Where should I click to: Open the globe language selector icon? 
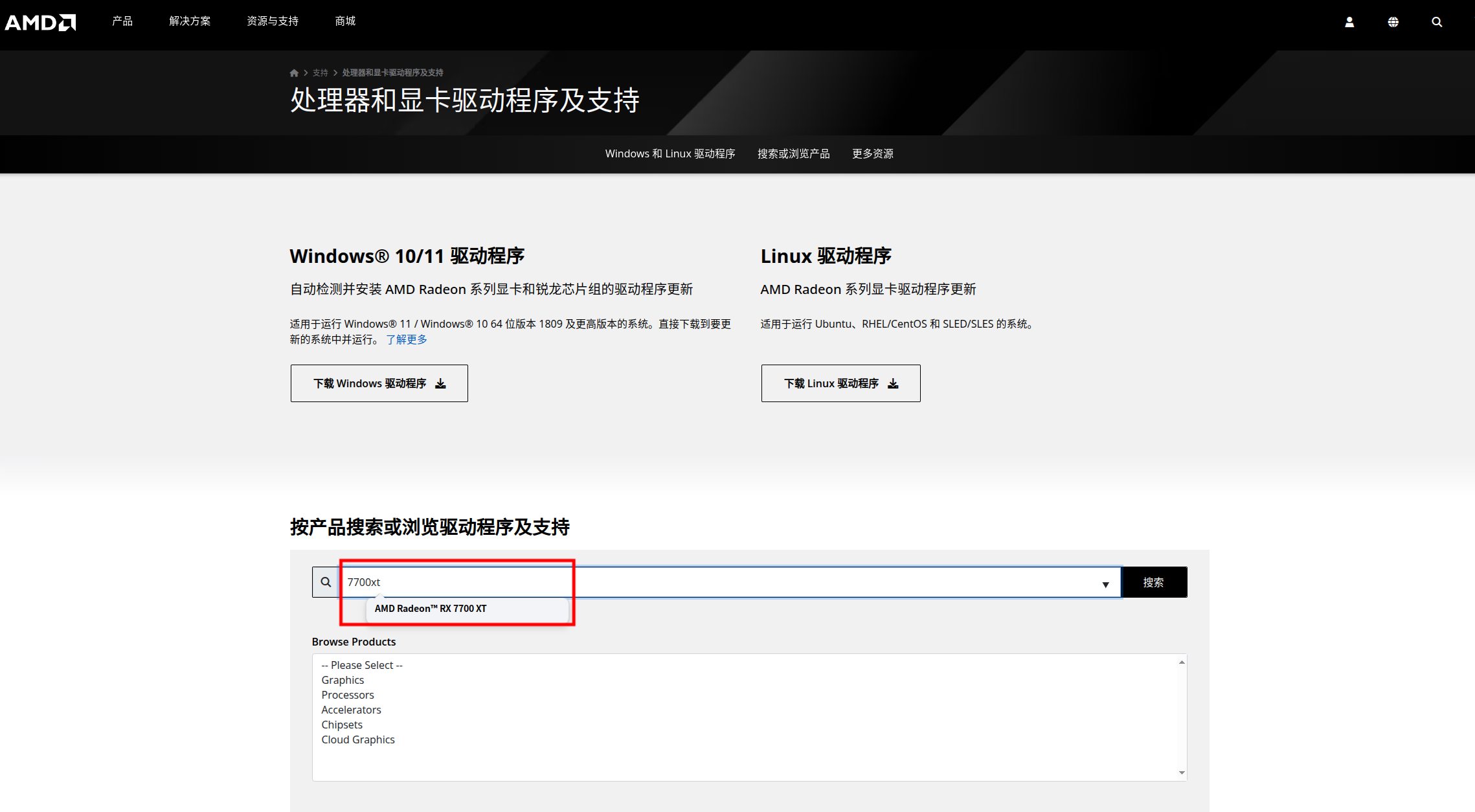coord(1393,22)
